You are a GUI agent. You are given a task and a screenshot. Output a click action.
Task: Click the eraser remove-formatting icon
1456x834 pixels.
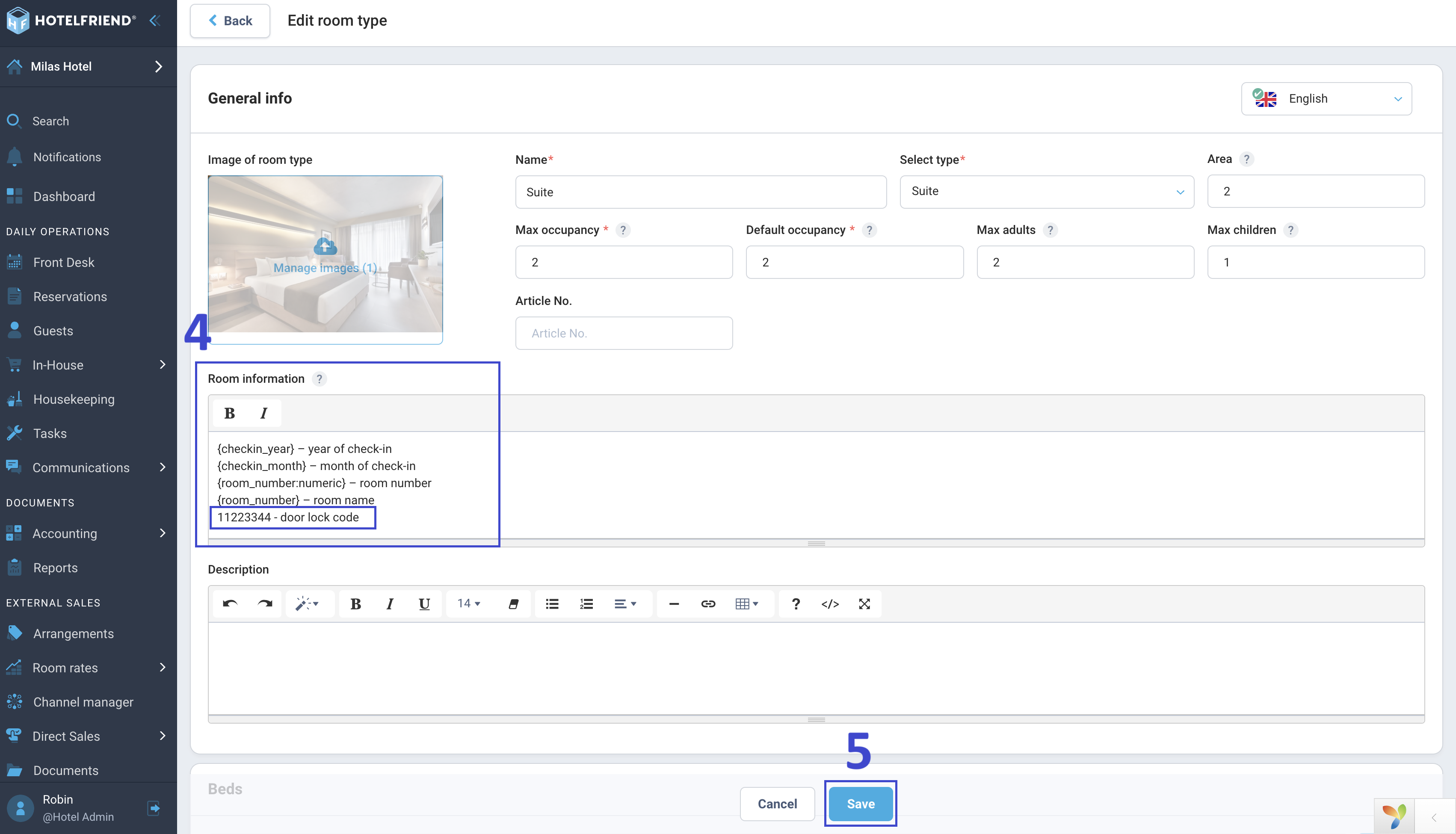513,604
